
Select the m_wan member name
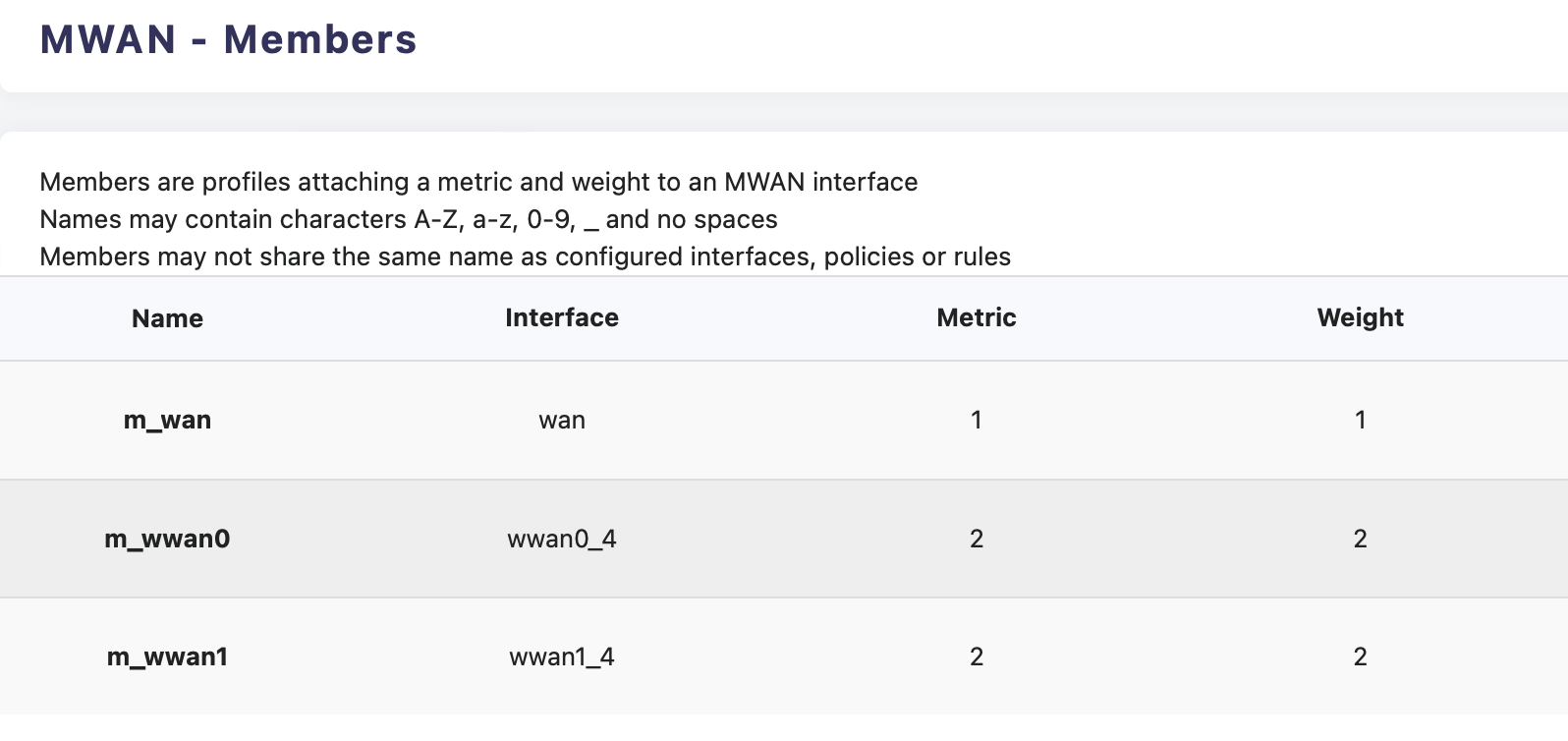point(167,421)
